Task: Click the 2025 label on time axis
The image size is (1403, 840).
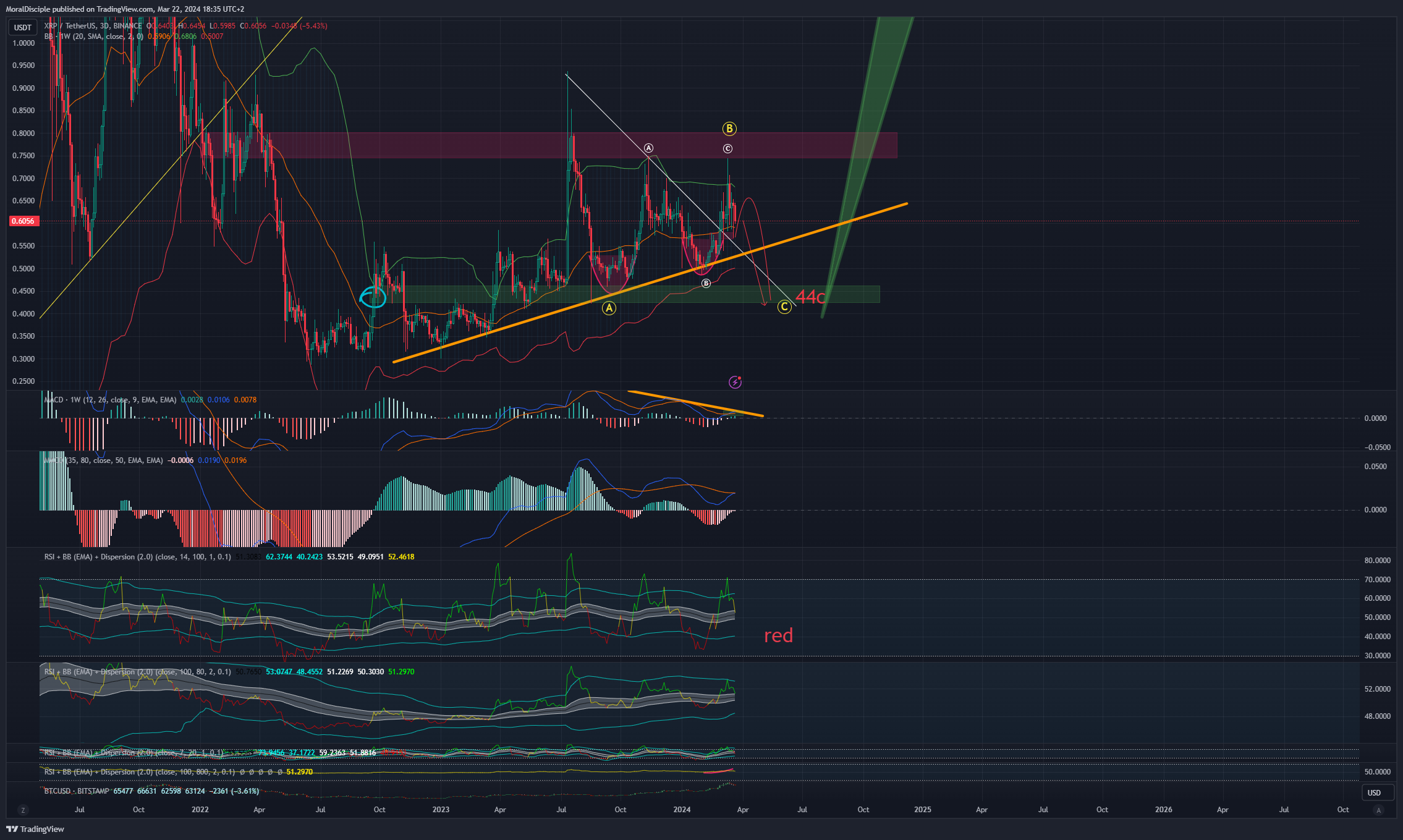Action: 922,810
